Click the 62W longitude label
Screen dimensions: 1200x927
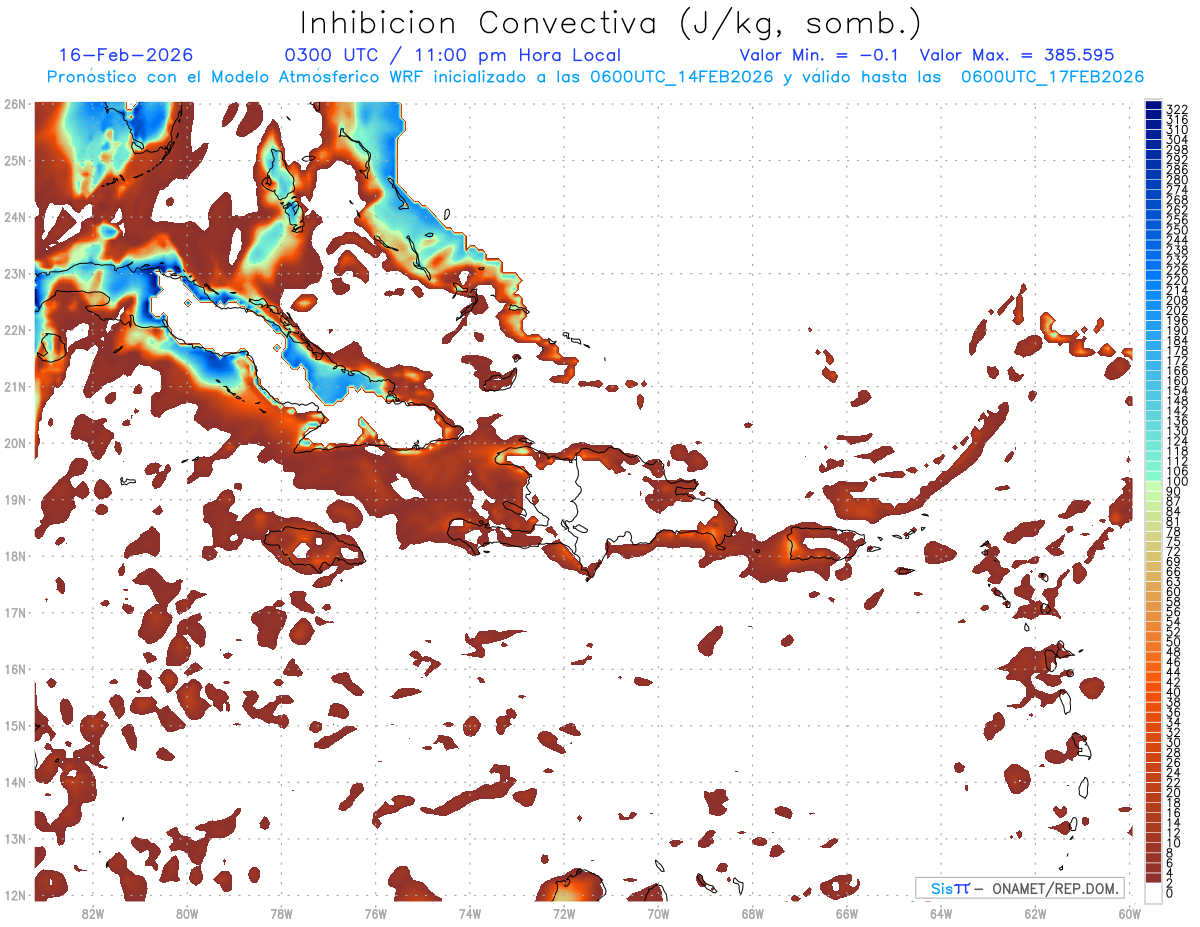[1035, 913]
